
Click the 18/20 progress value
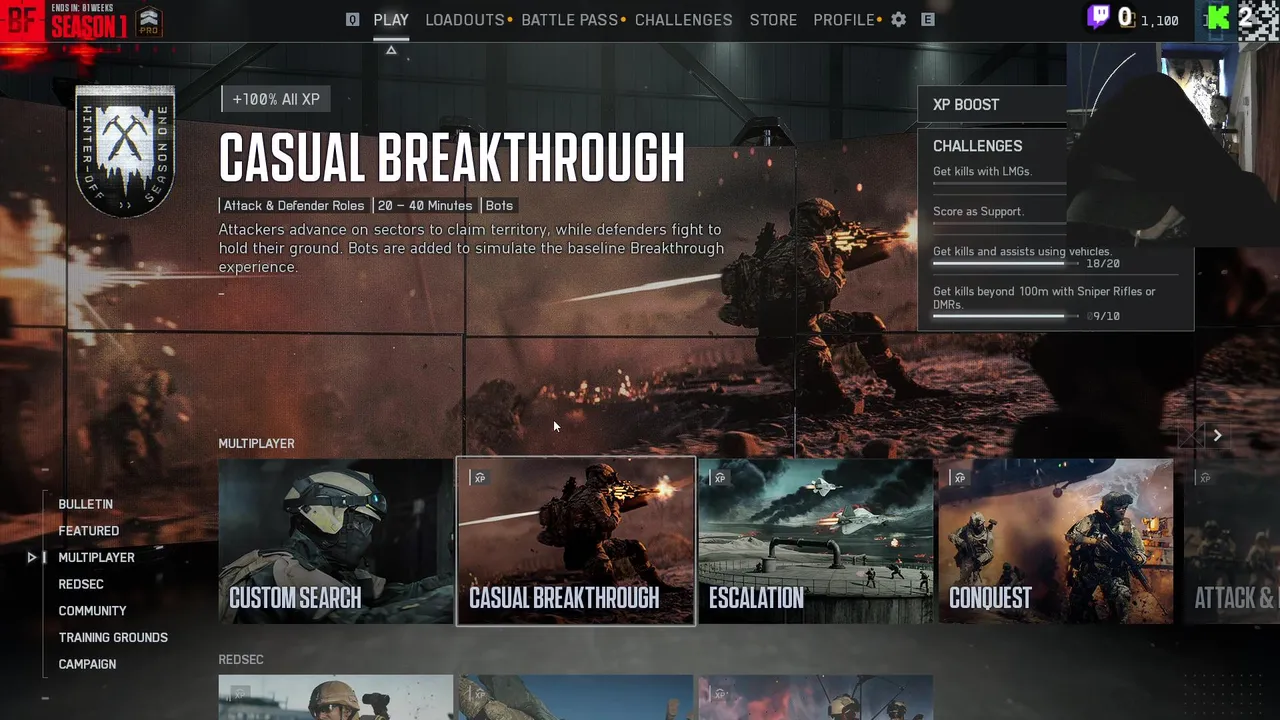tap(1103, 264)
